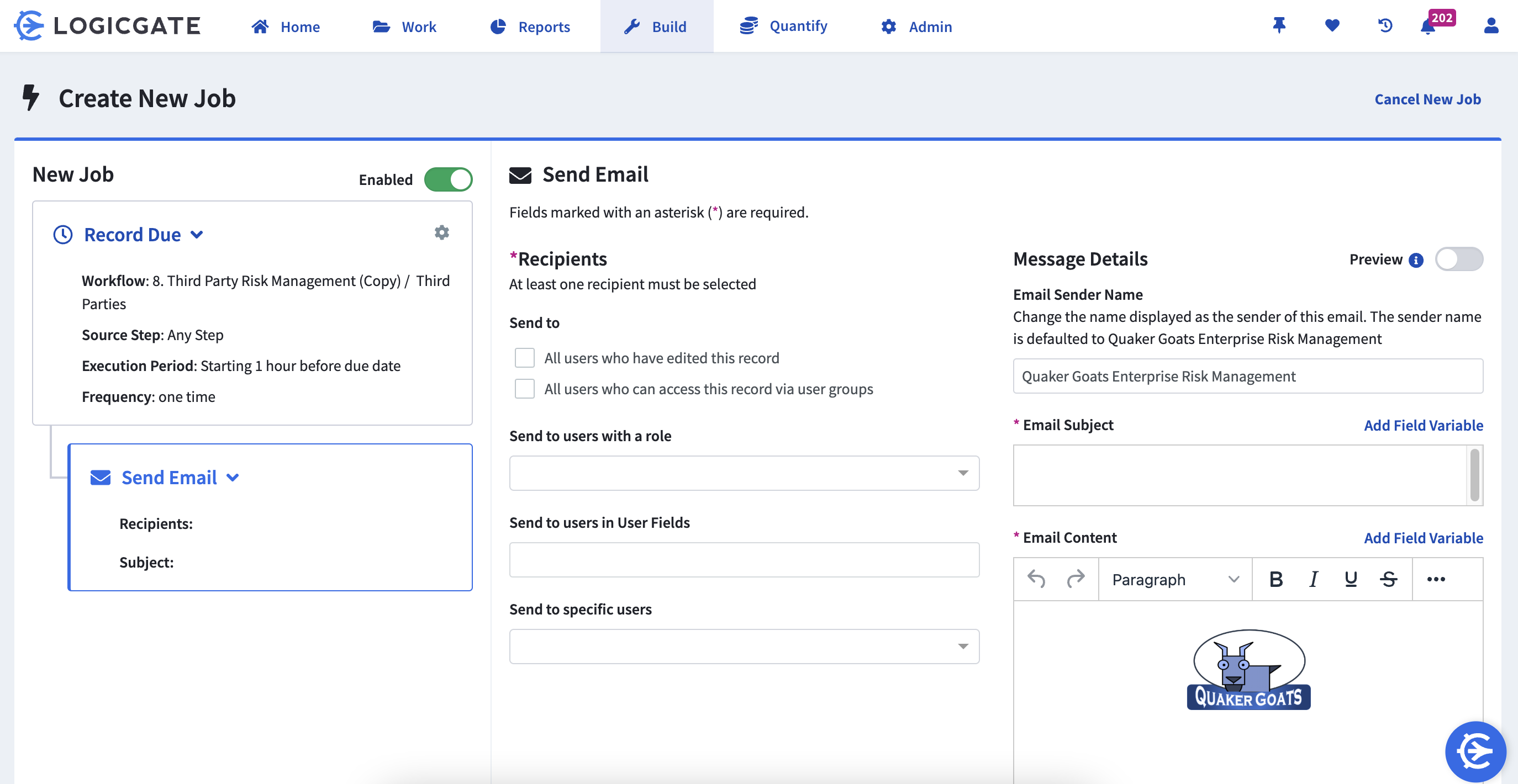1518x784 pixels.
Task: Turn on the Preview toggle
Action: pyautogui.click(x=1458, y=259)
